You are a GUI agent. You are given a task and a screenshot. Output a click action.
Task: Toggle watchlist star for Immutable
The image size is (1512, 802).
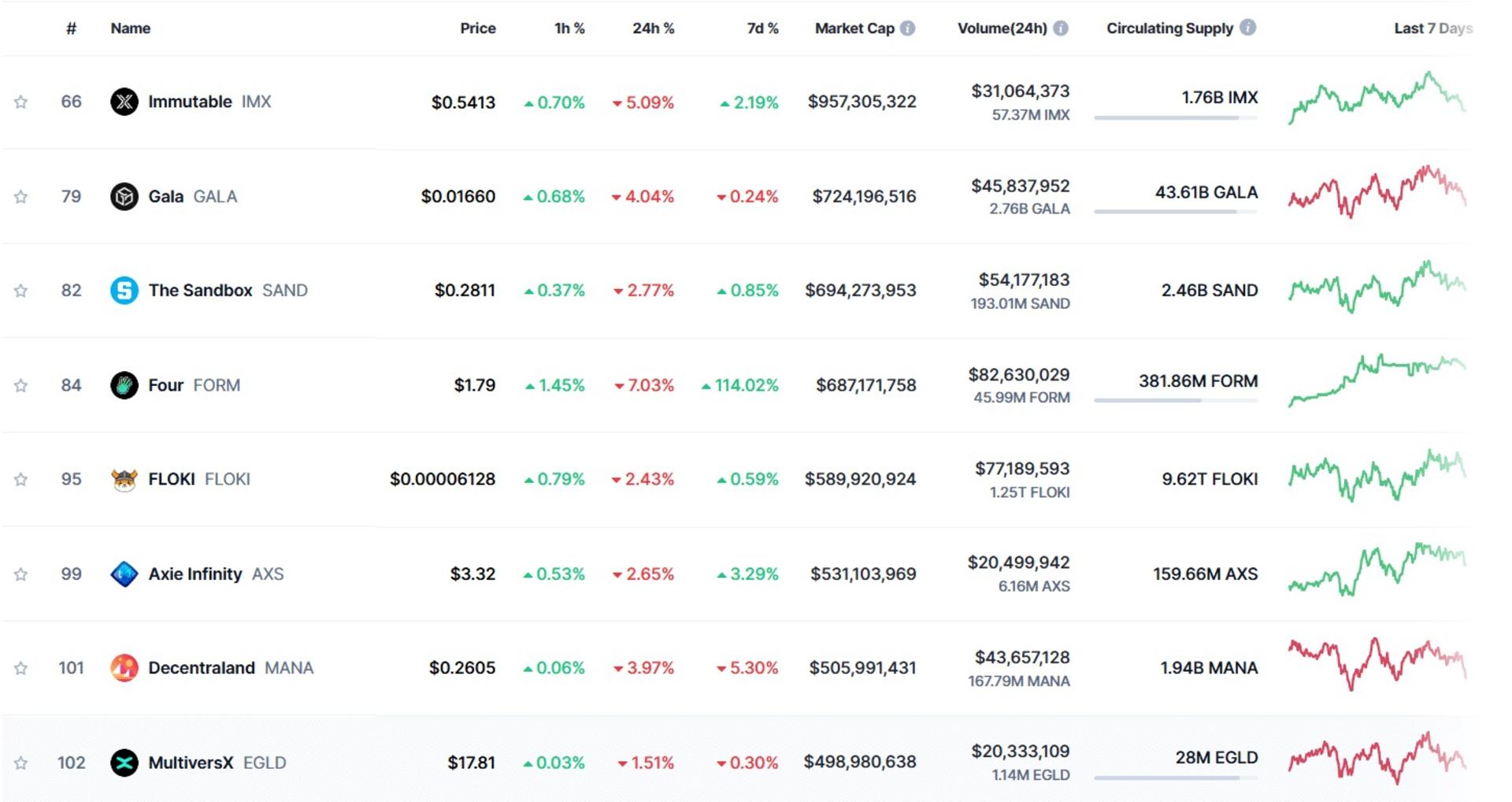(x=21, y=102)
